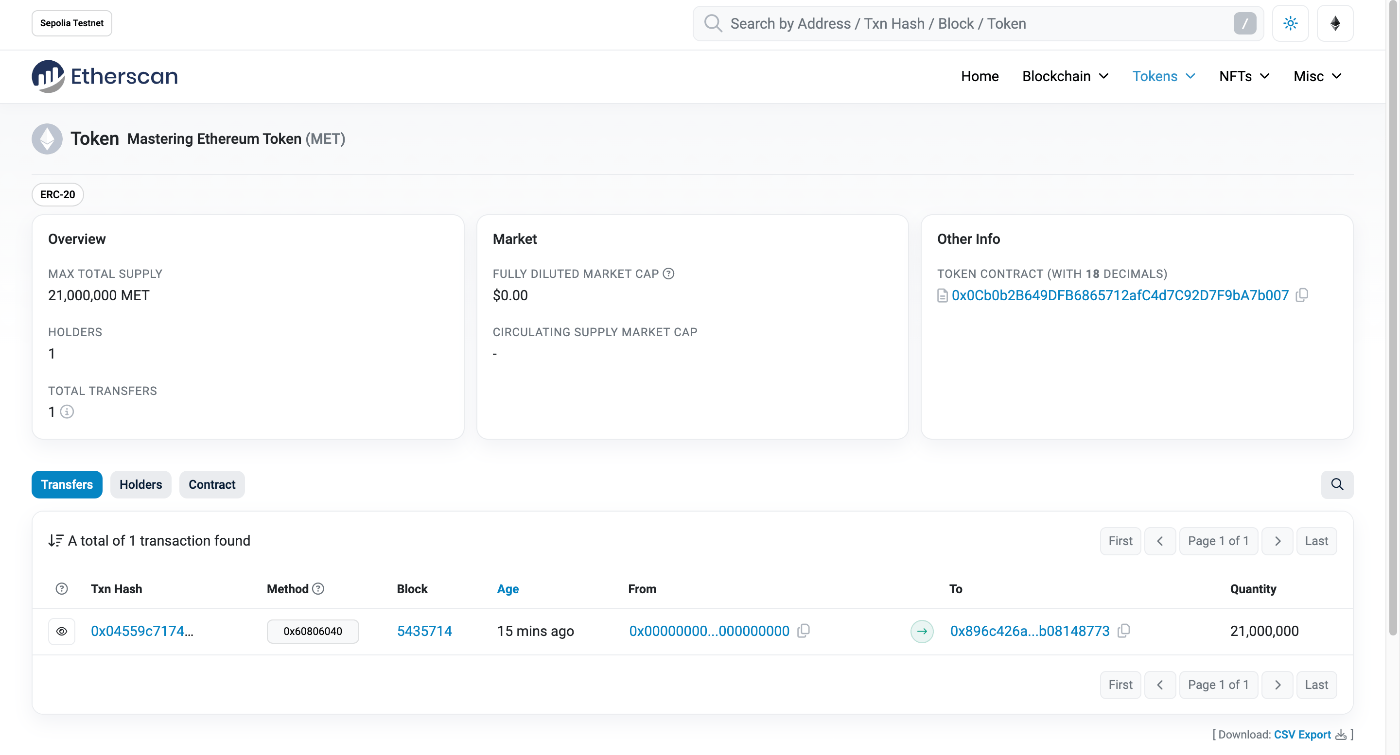Click the contract file icon before the address

pos(942,296)
